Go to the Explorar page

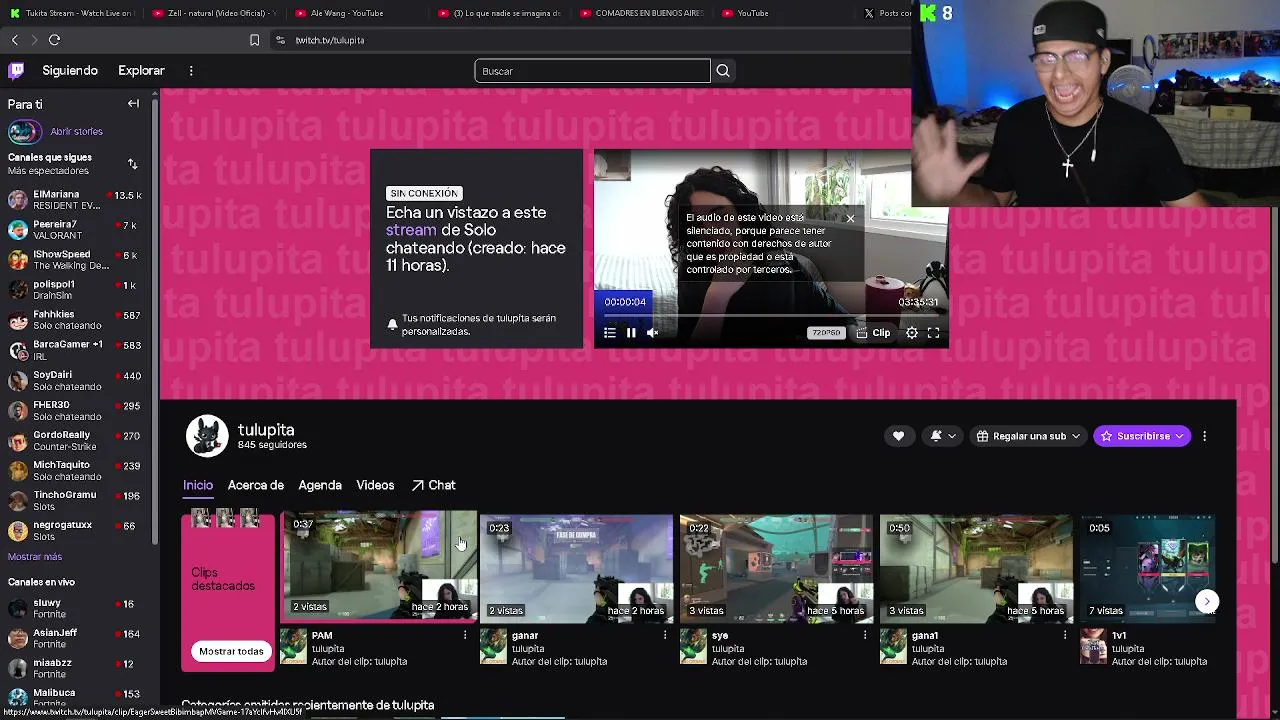click(141, 71)
